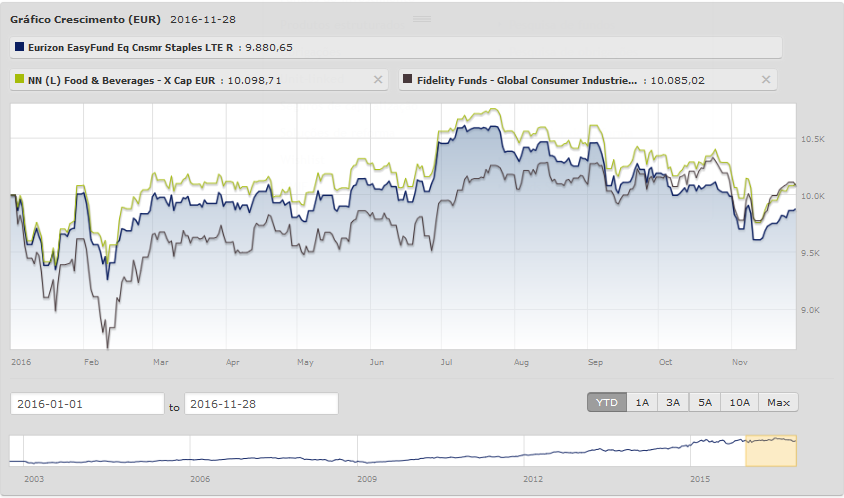This screenshot has width=844, height=498.
Task: Click the end date field 2016-11-28
Action: 261,404
